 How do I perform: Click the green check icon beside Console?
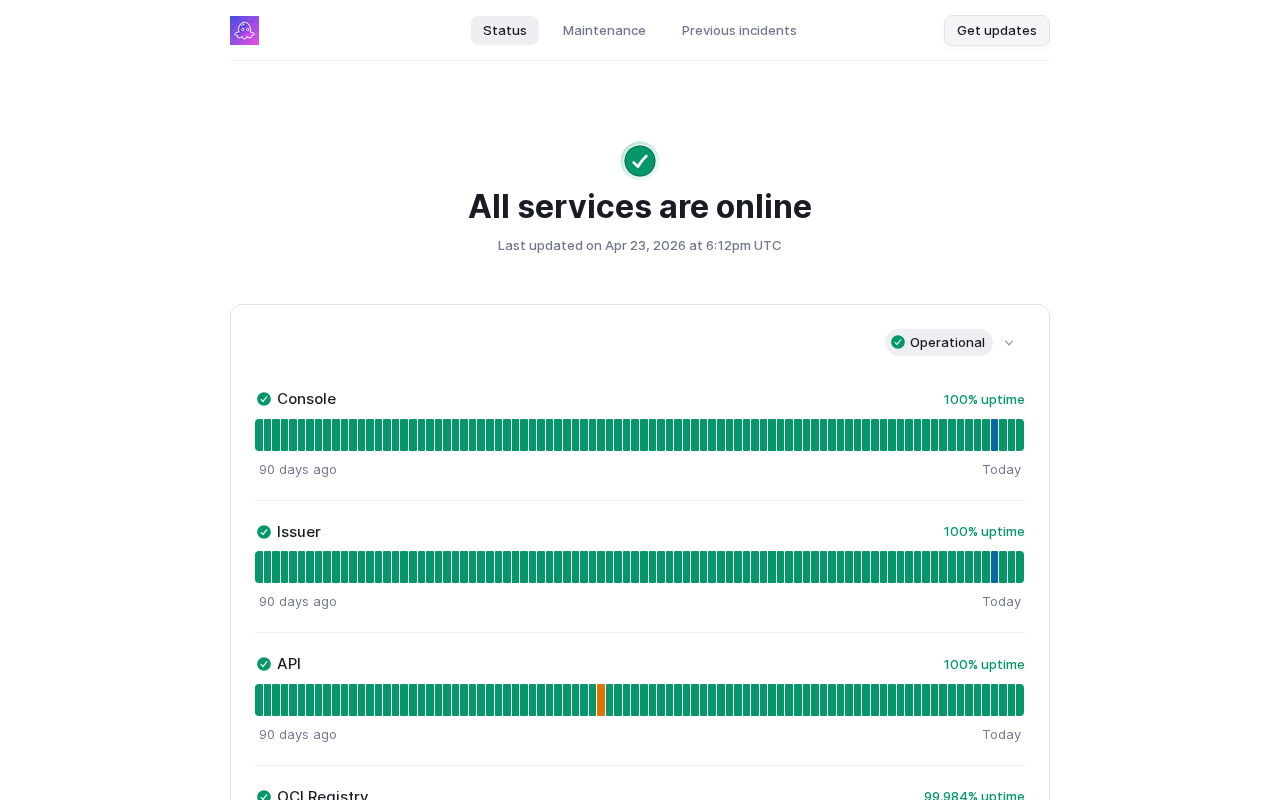(x=264, y=399)
